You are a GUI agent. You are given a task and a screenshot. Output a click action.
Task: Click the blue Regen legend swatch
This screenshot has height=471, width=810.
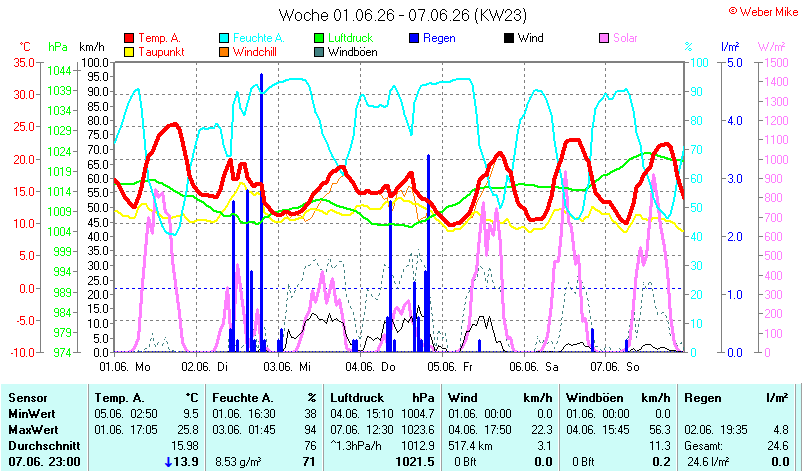(414, 38)
